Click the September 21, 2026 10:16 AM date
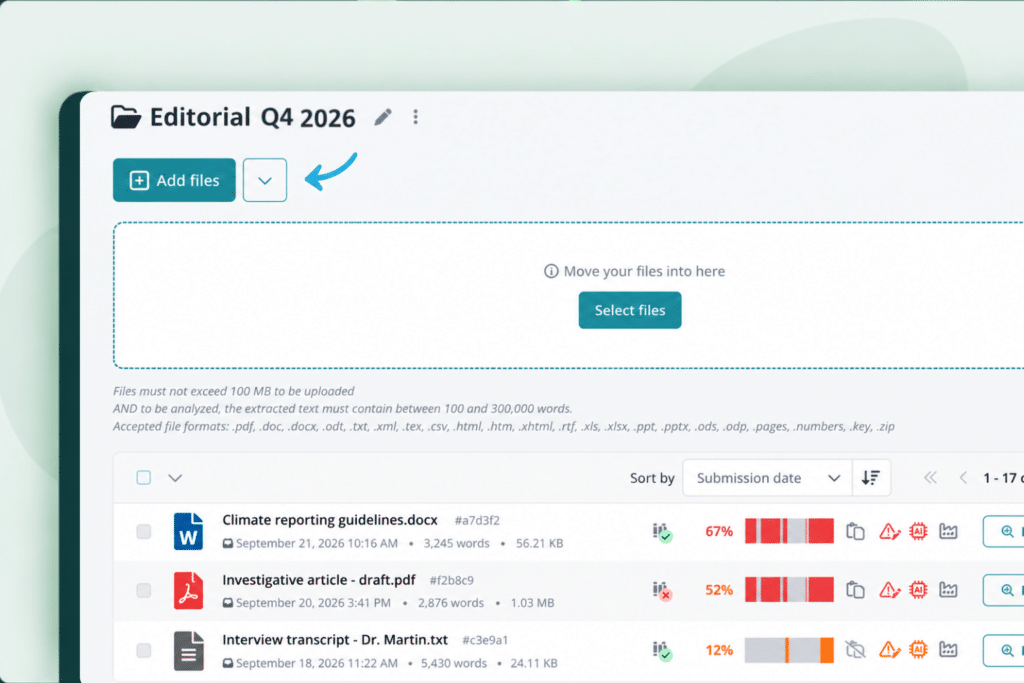The image size is (1024, 683). click(317, 543)
